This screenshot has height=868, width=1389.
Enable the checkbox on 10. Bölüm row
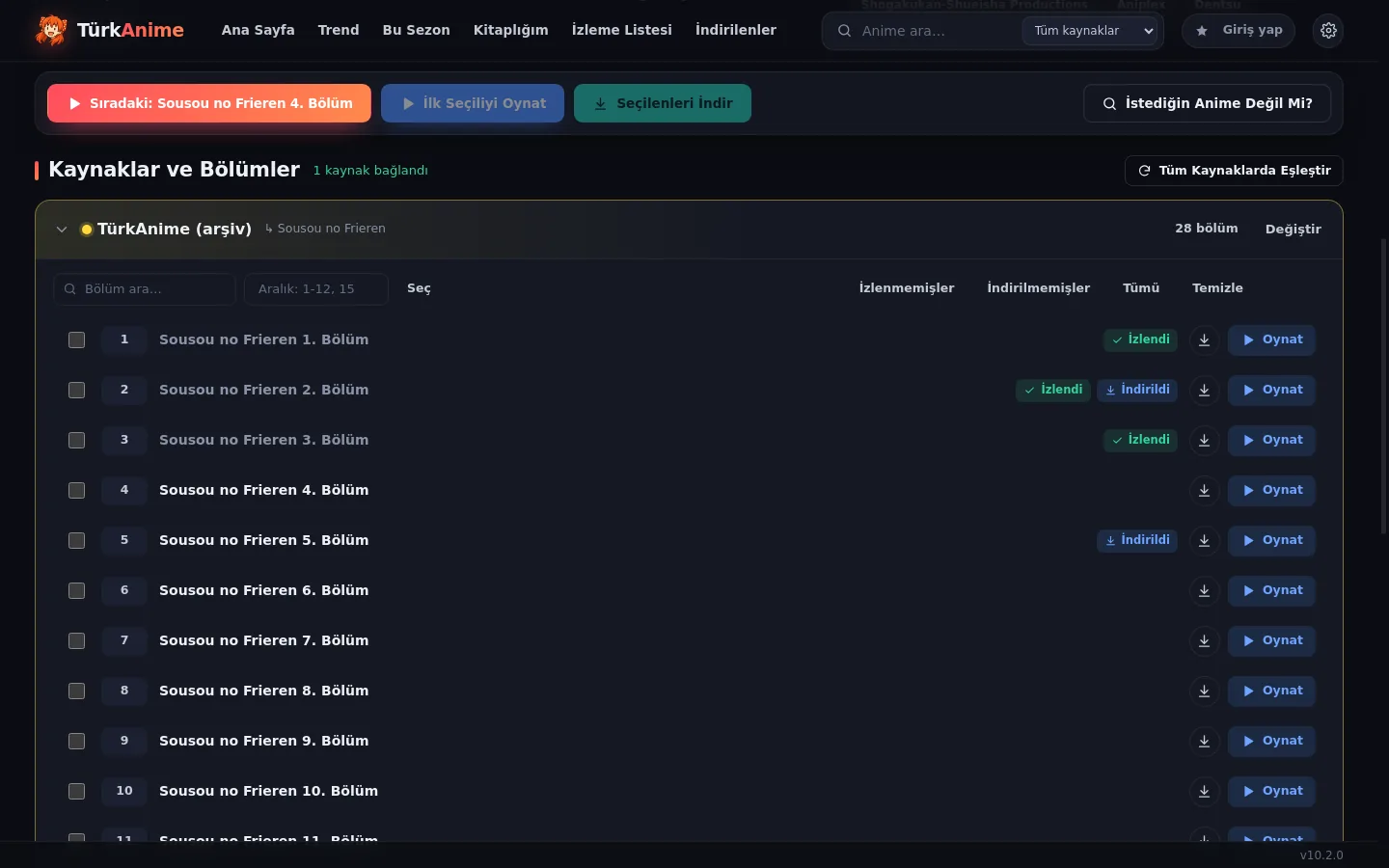point(77,791)
